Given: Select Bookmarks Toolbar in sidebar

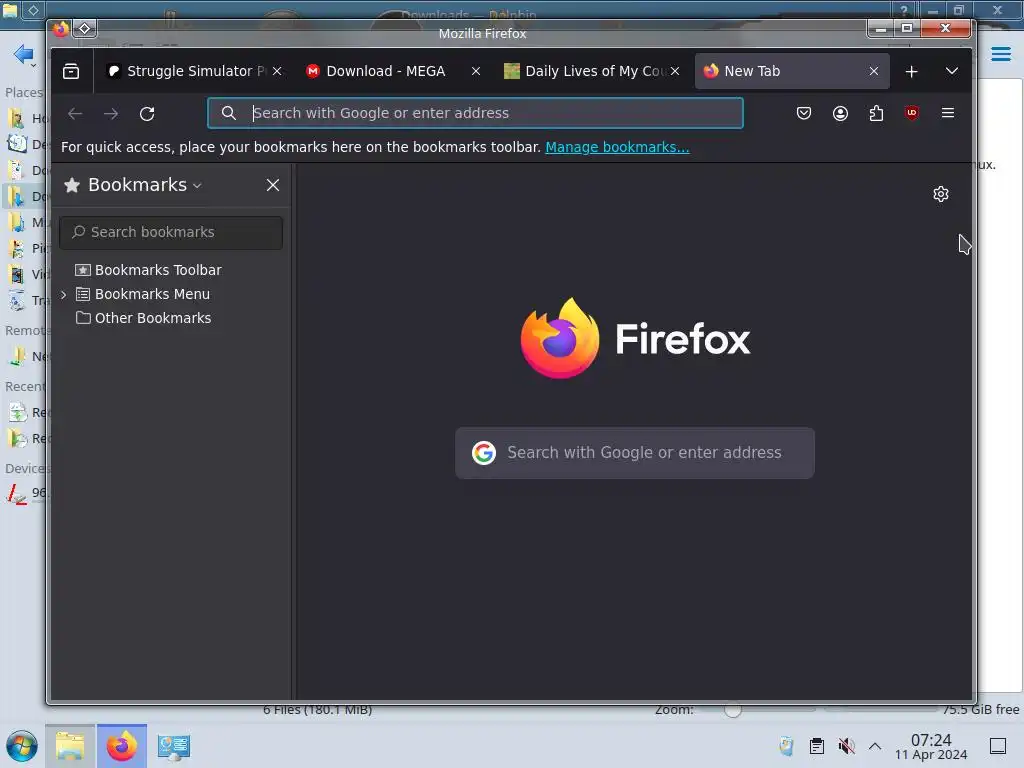Looking at the screenshot, I should coord(148,270).
